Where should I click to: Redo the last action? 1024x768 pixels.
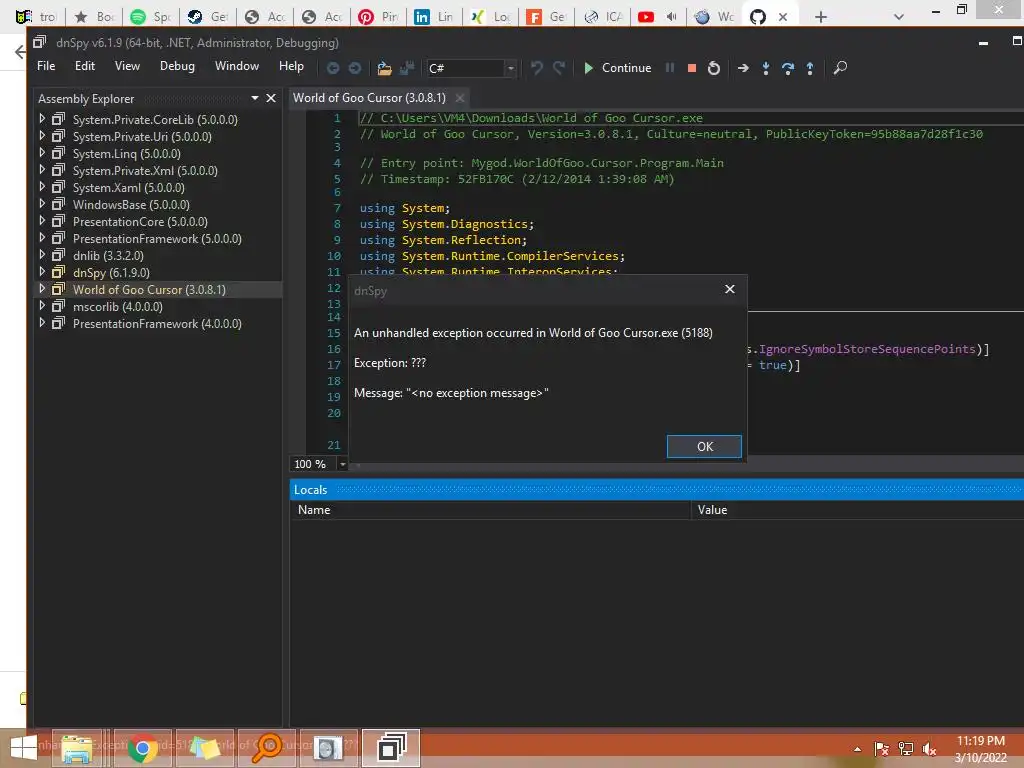559,68
